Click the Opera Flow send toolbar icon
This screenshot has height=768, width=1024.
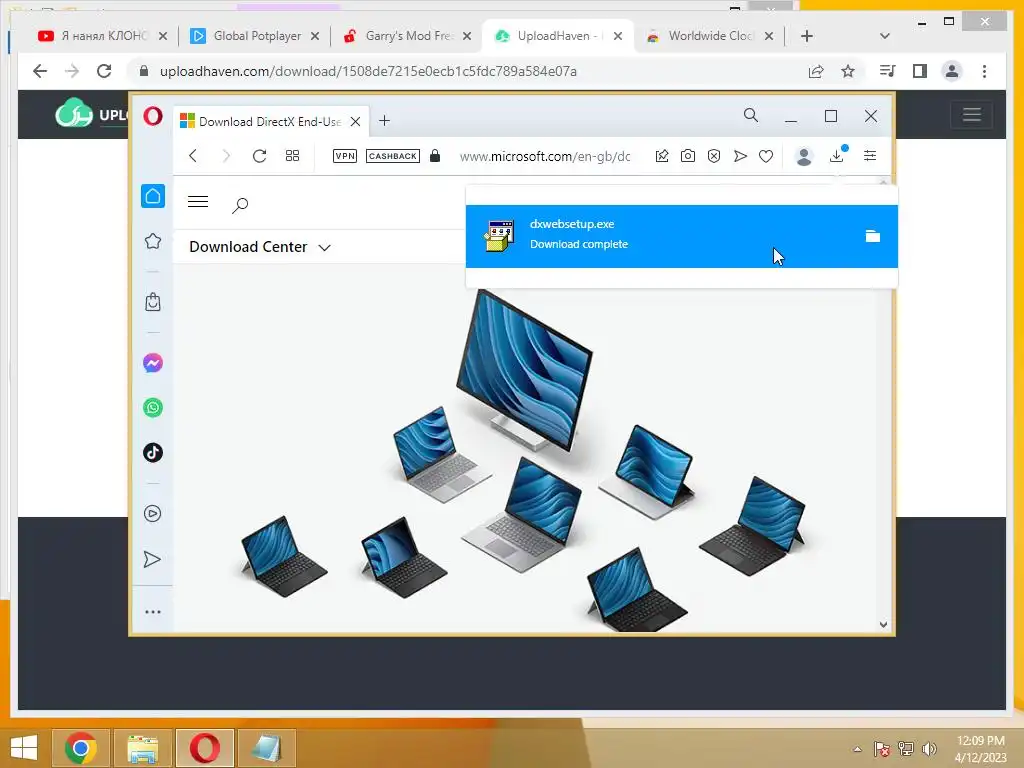(x=740, y=155)
